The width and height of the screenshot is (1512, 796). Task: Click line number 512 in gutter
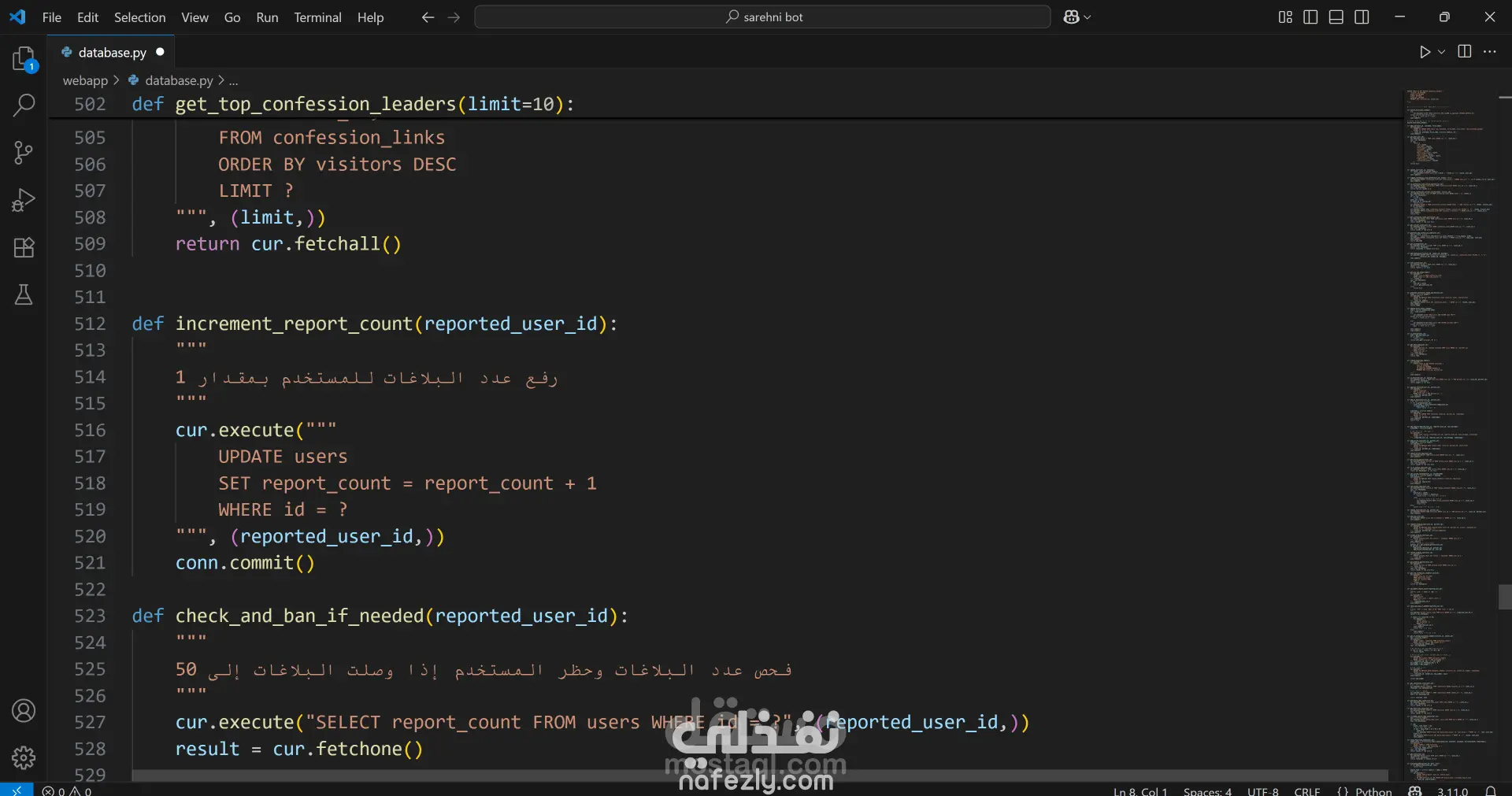click(90, 324)
